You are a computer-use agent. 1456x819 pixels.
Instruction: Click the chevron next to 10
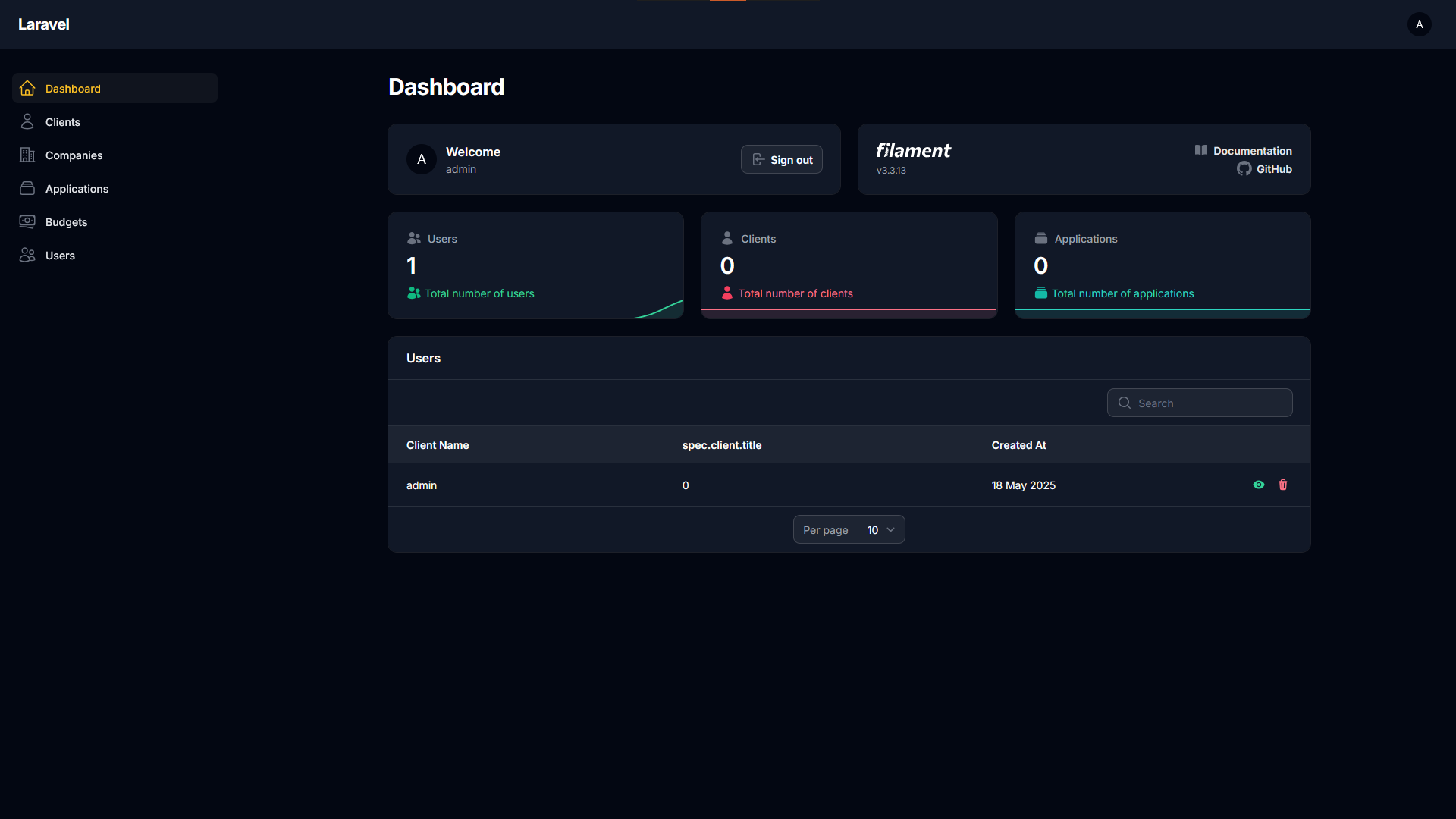click(890, 530)
